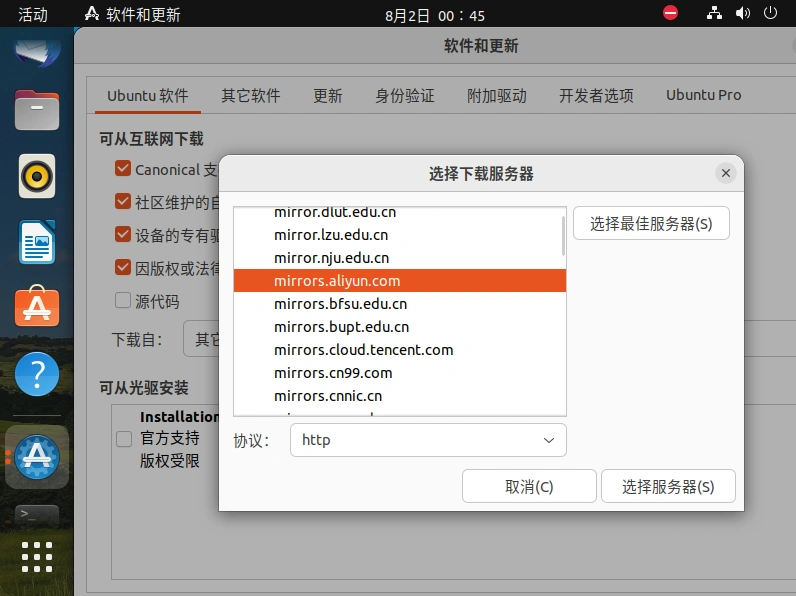Screen dimensions: 796x596
Task: Select mirrors.cn99.com in server list
Action: 400,373
